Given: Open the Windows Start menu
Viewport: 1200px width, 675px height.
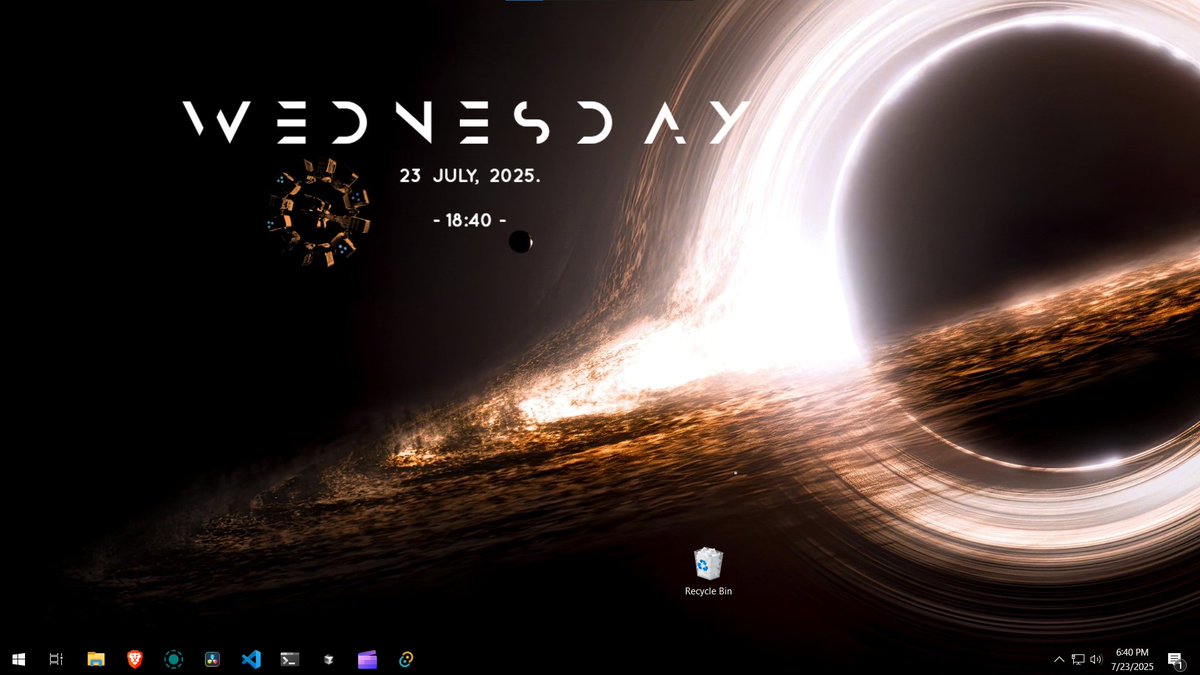Looking at the screenshot, I should point(18,659).
